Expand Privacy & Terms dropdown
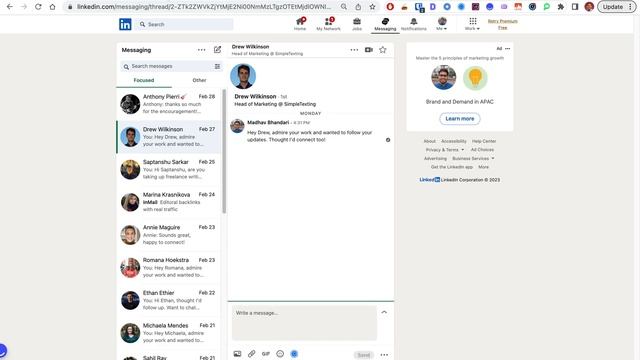640x360 pixels. (x=445, y=150)
